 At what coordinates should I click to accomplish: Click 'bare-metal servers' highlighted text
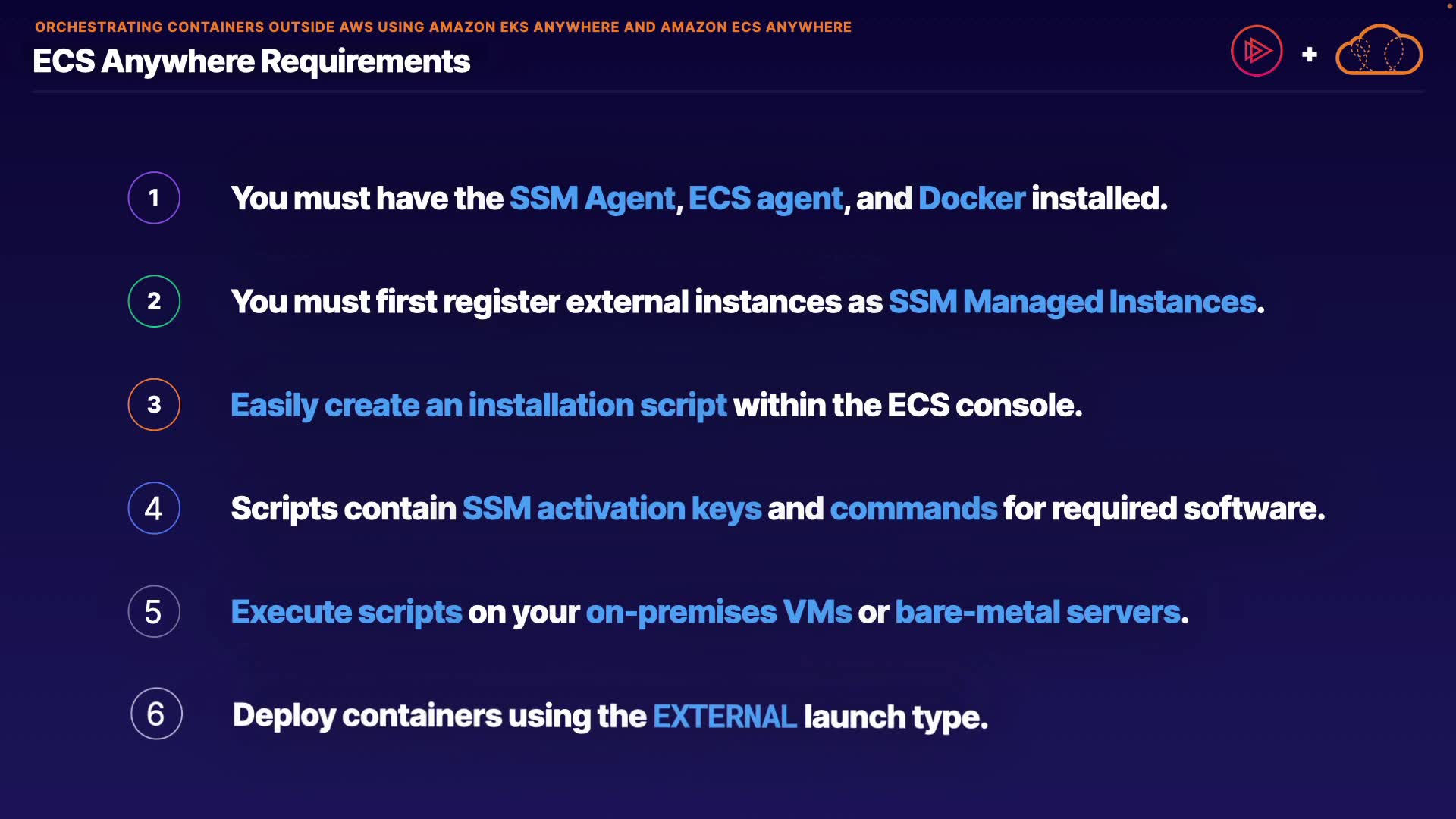pyautogui.click(x=1037, y=612)
